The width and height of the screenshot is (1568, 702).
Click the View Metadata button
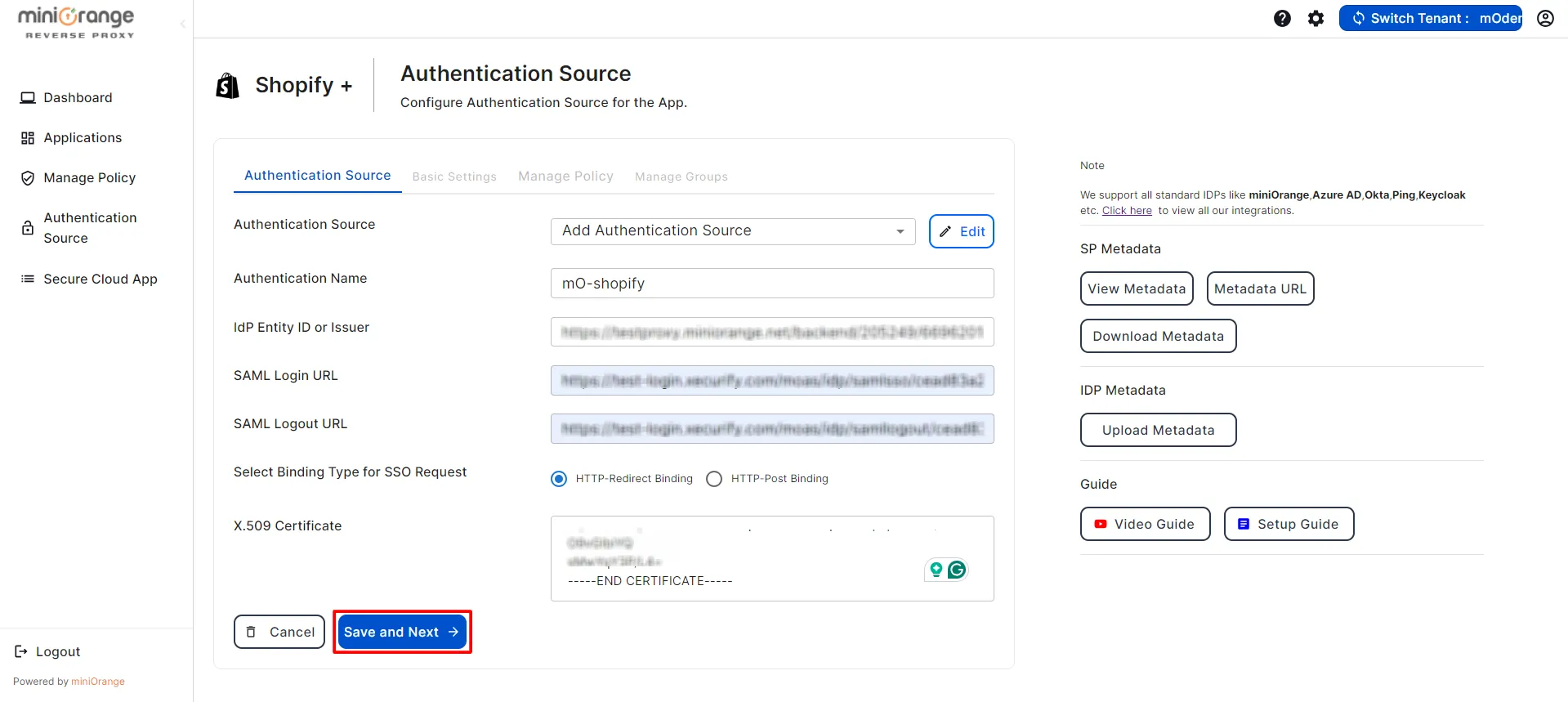(x=1137, y=288)
